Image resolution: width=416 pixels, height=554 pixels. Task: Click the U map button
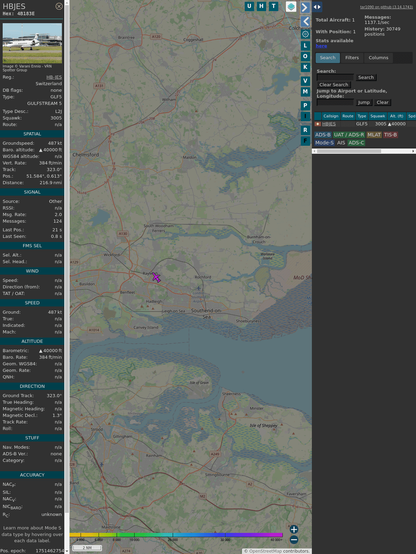pos(250,6)
